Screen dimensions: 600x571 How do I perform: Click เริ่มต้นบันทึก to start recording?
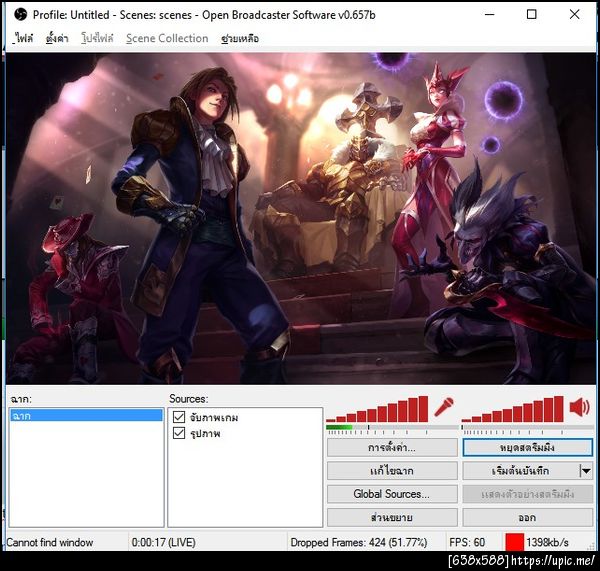coord(521,471)
